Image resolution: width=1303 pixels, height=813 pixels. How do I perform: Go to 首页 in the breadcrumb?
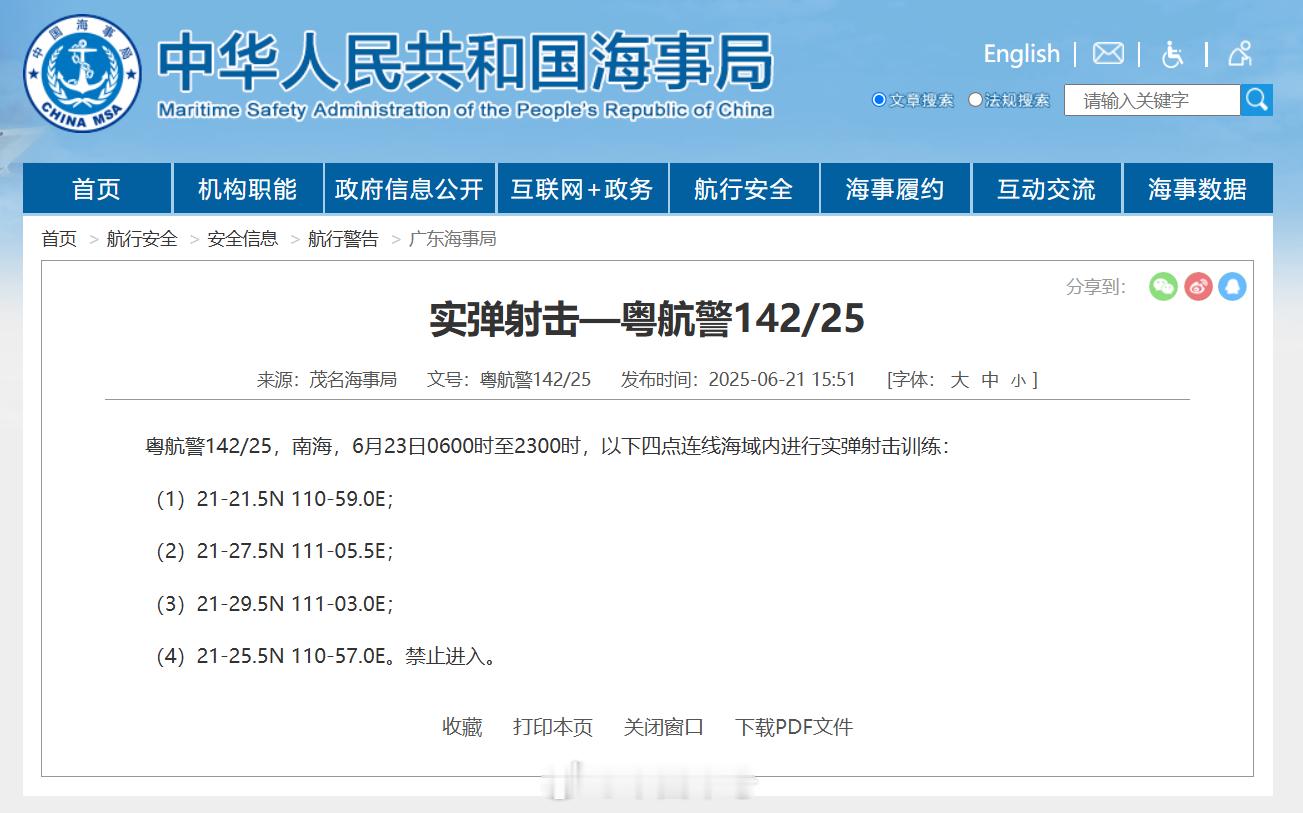pyautogui.click(x=59, y=239)
